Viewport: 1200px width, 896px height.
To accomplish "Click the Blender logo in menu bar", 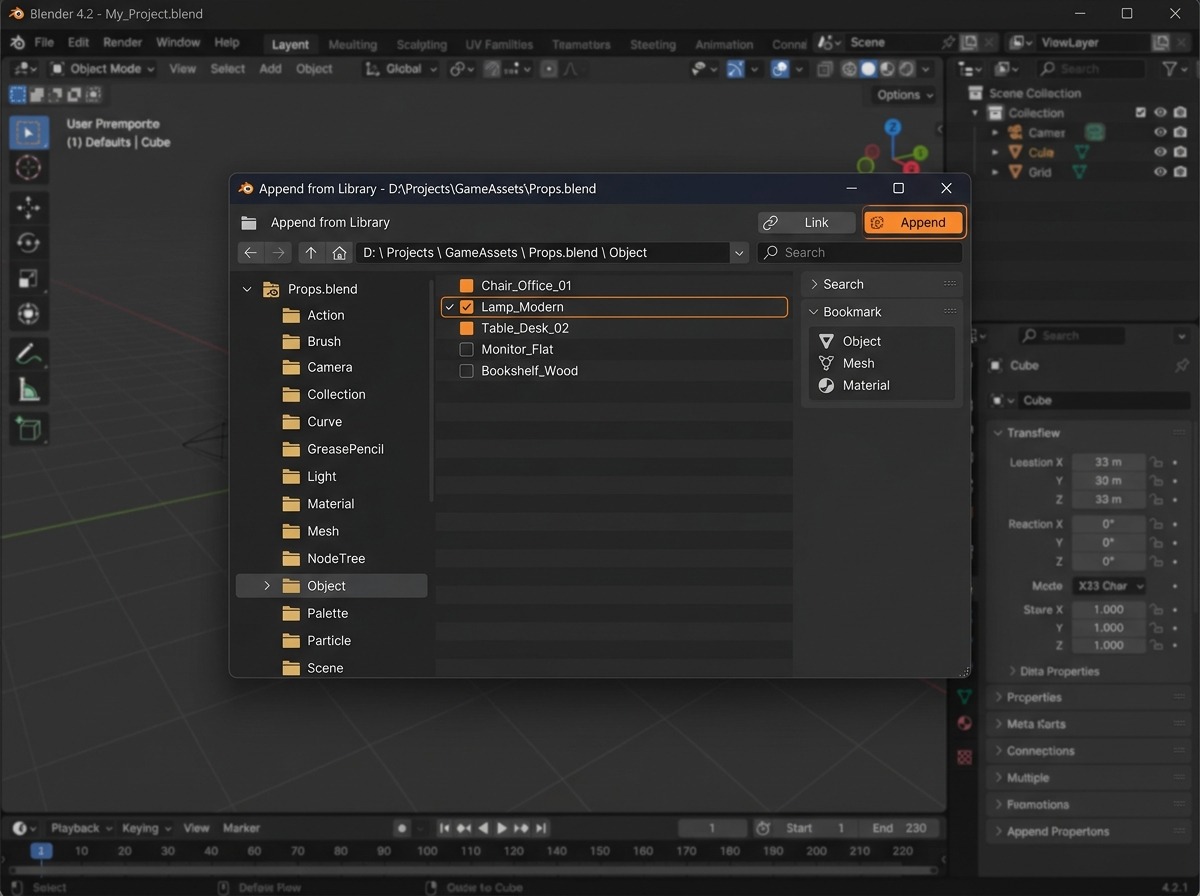I will coord(18,43).
